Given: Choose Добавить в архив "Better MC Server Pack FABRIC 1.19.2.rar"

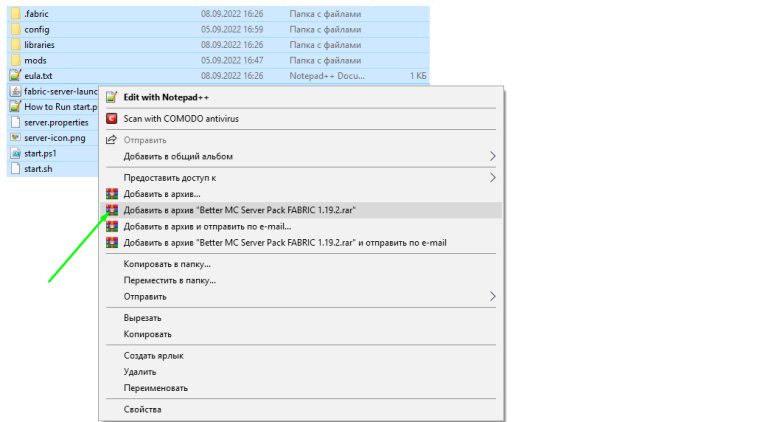Looking at the screenshot, I should (240, 209).
